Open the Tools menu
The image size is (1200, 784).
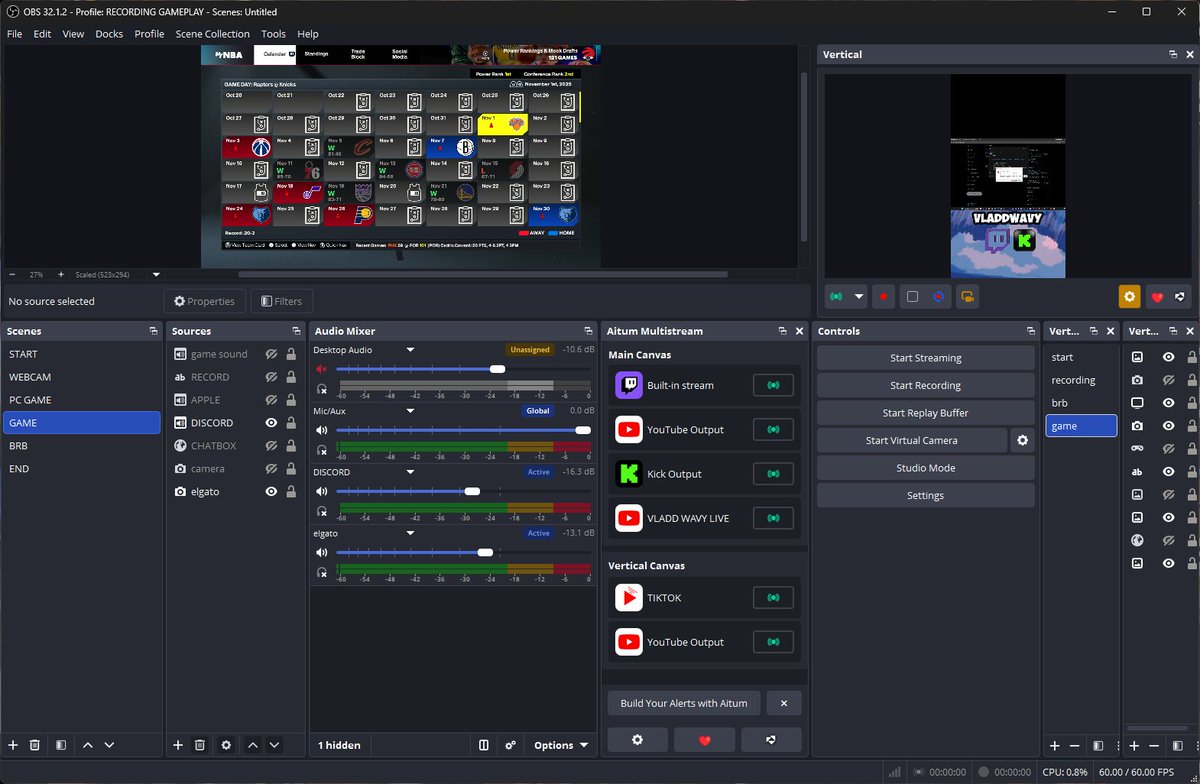pyautogui.click(x=273, y=34)
